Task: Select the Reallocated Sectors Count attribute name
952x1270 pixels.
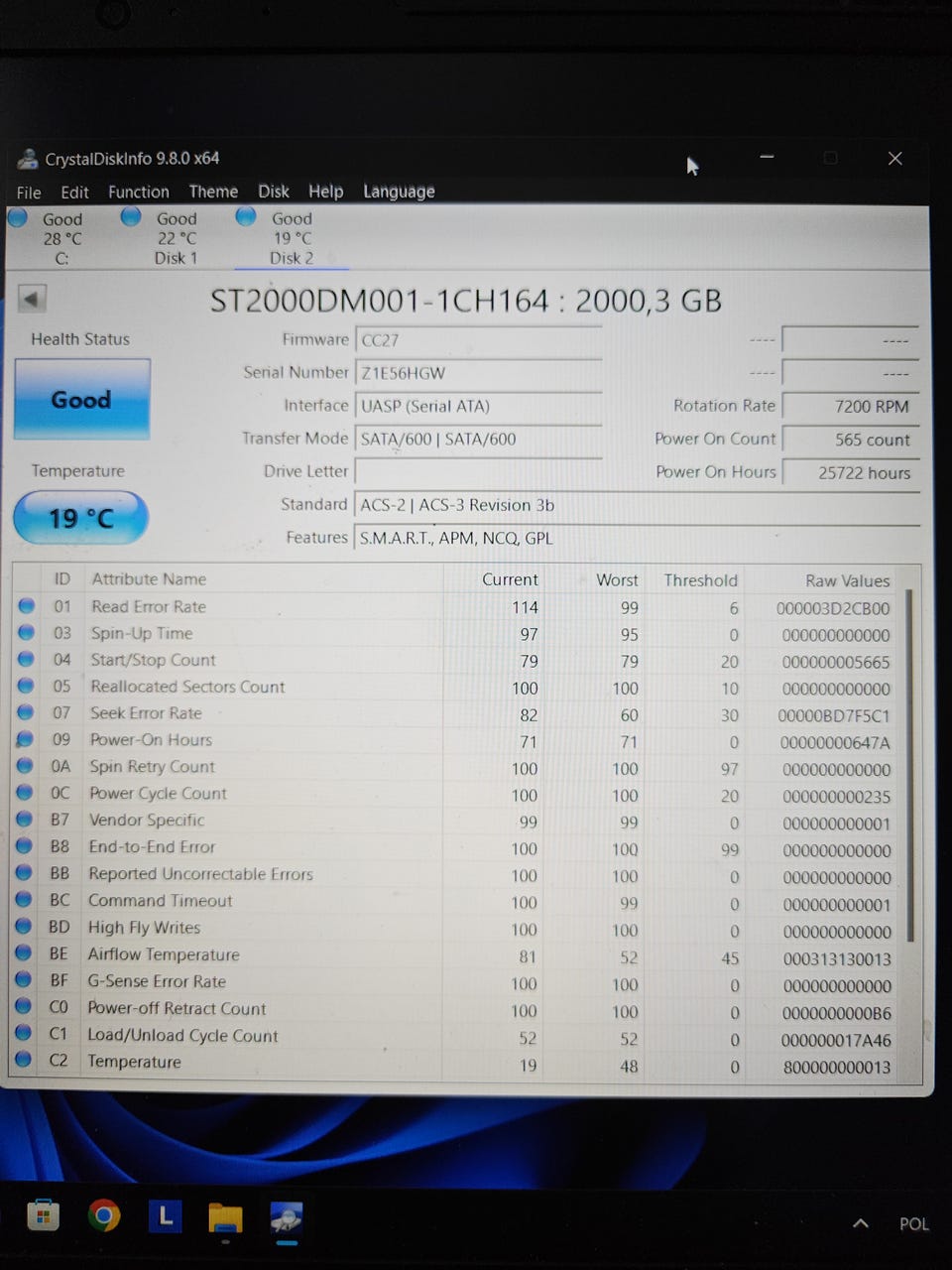Action: [187, 687]
